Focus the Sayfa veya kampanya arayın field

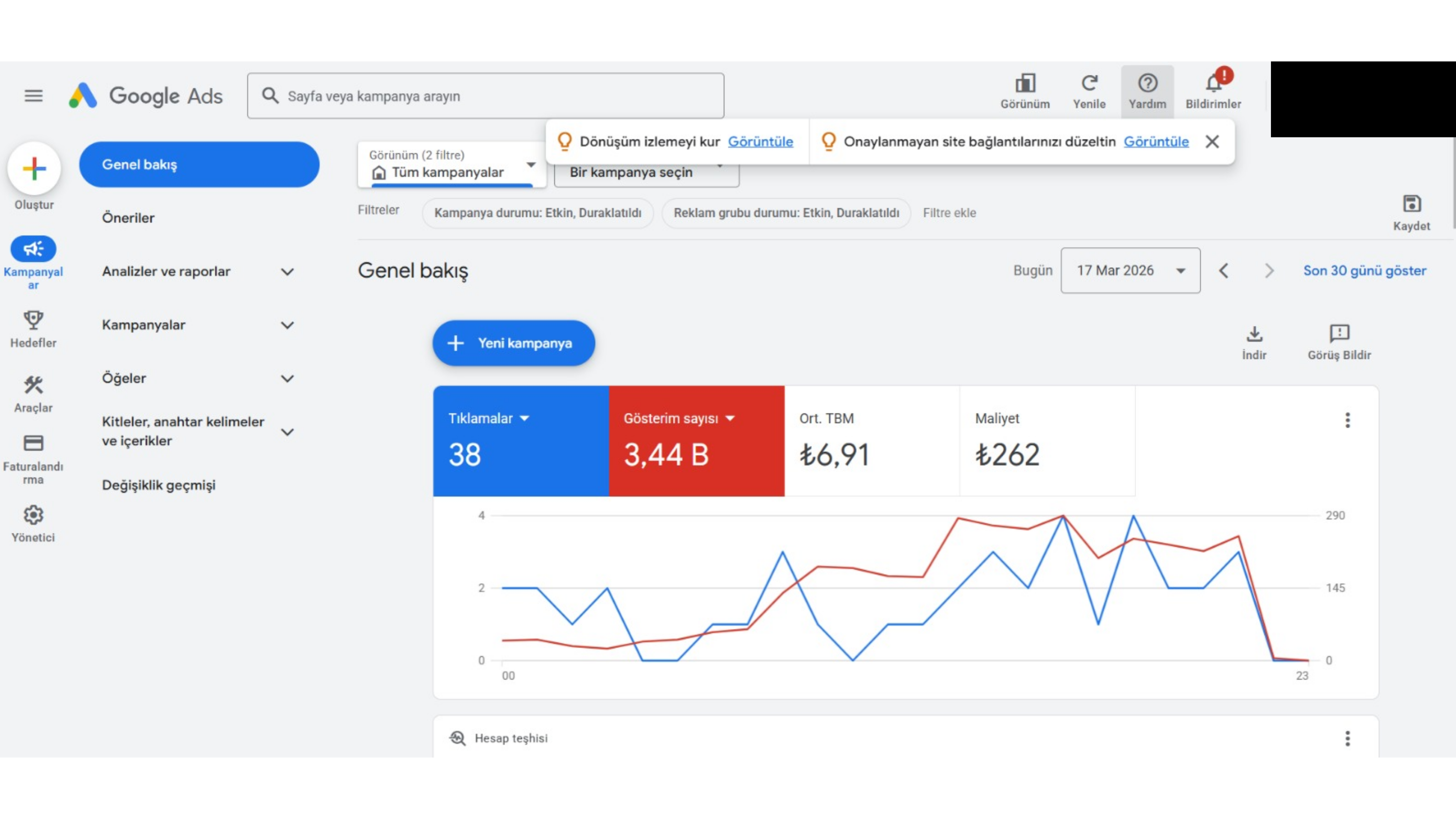pos(486,95)
